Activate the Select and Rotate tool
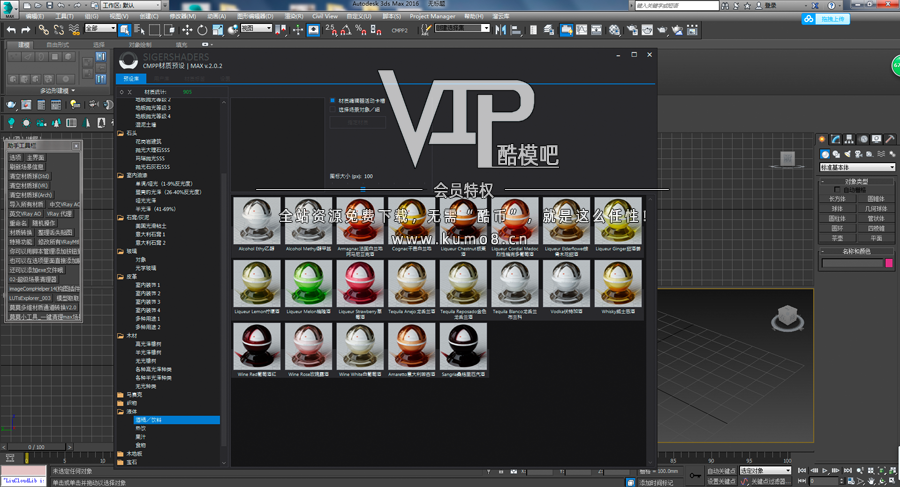Viewport: 900px width, 487px height. tap(202, 30)
